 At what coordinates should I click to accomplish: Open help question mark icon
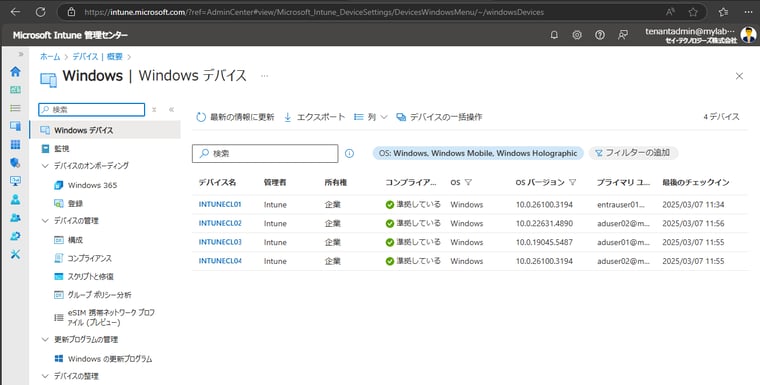(x=600, y=35)
